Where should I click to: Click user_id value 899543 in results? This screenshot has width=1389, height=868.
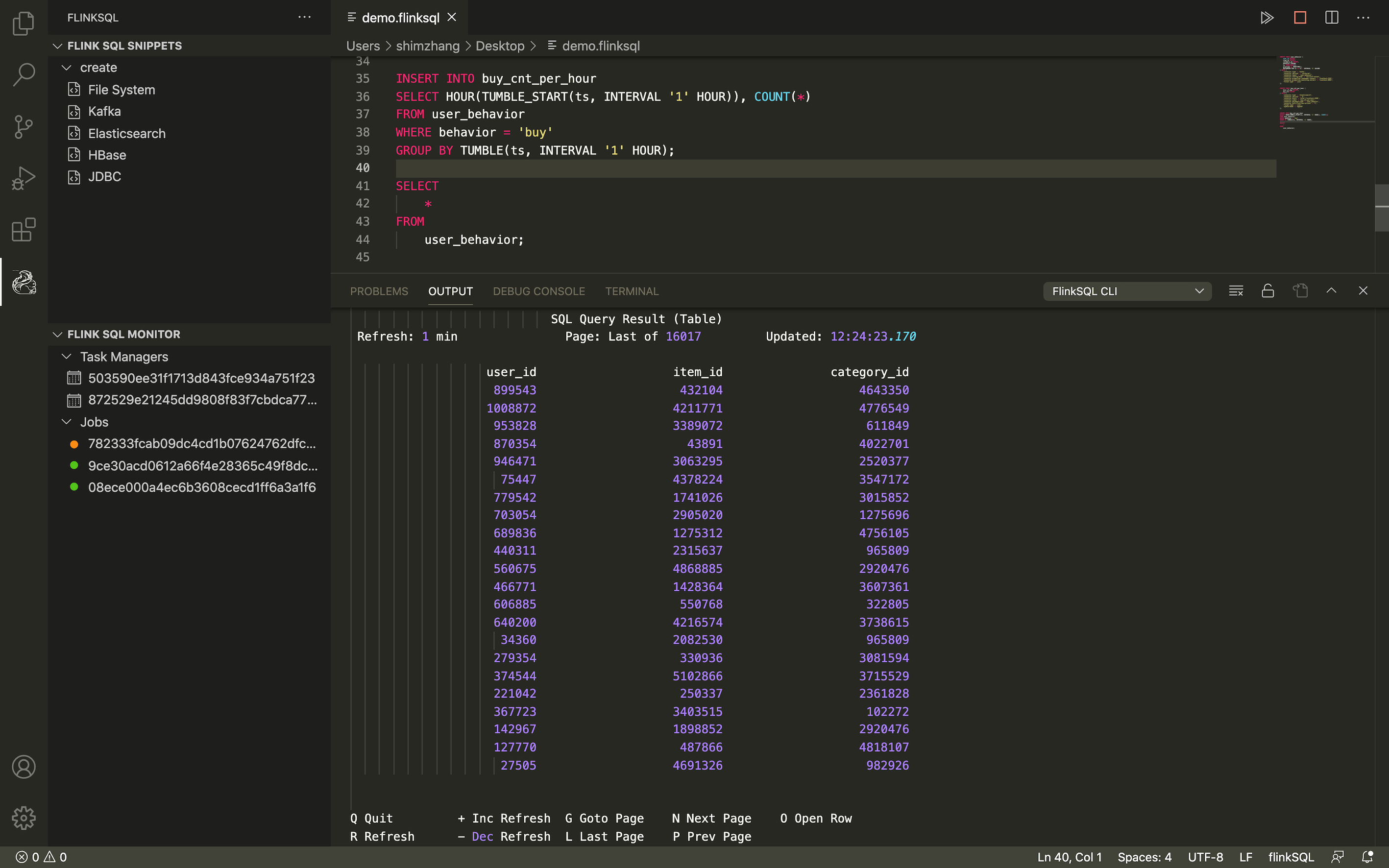click(514, 390)
